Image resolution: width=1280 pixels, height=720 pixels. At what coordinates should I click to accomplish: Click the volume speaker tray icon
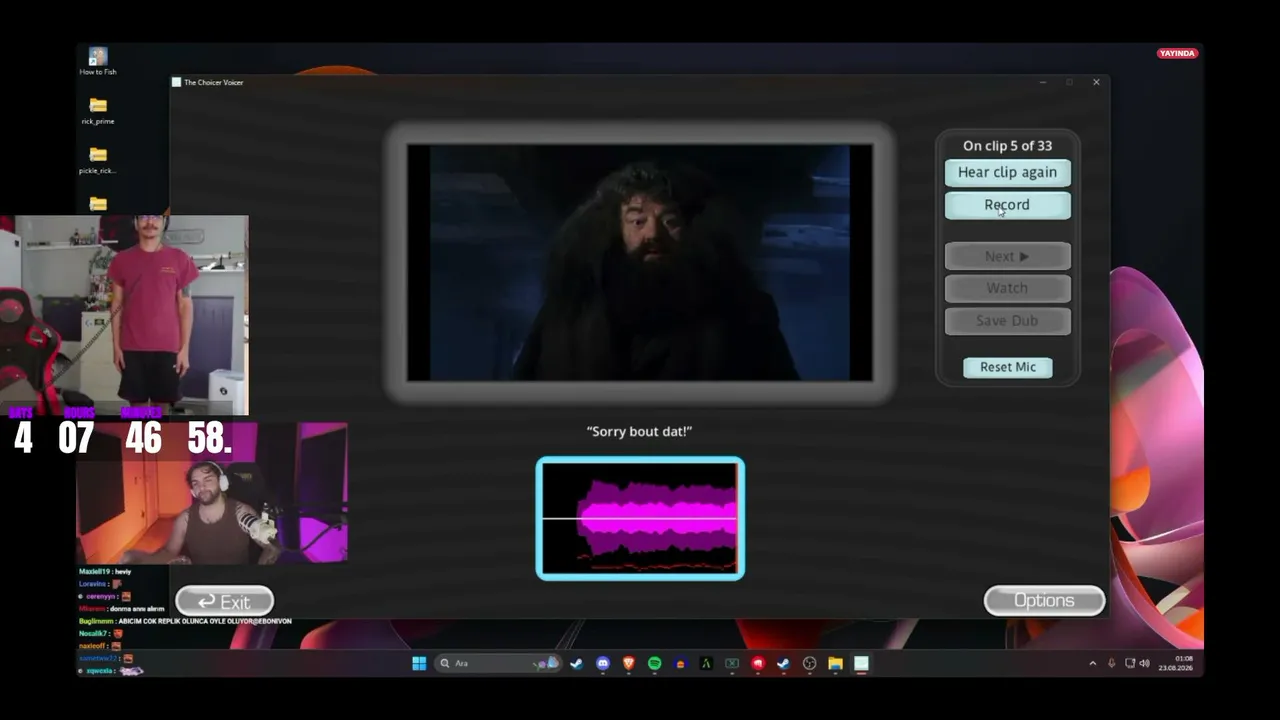[1144, 663]
